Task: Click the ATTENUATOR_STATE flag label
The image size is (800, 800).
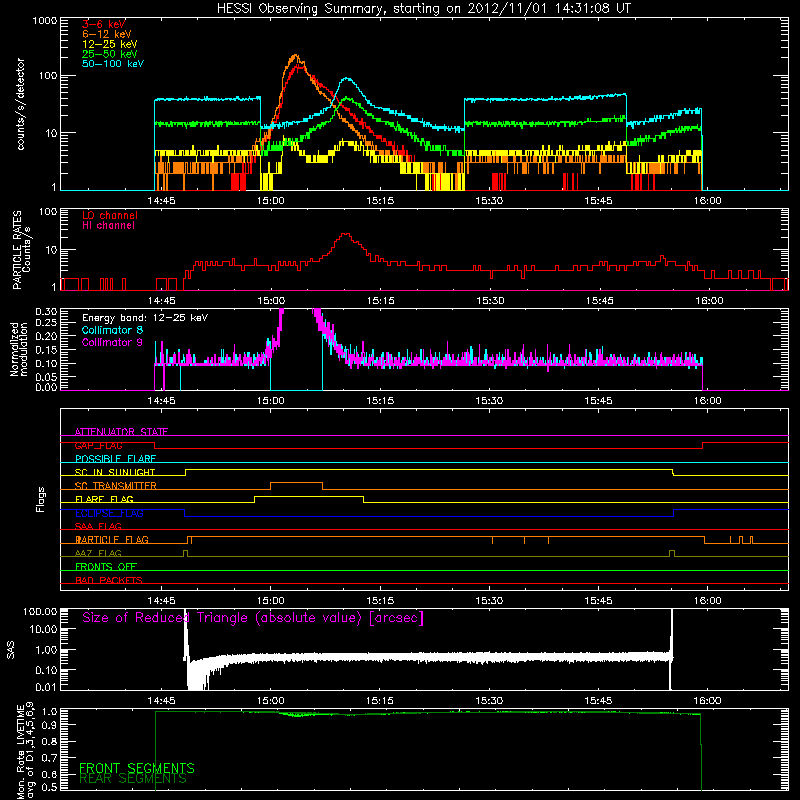Action: (121, 432)
